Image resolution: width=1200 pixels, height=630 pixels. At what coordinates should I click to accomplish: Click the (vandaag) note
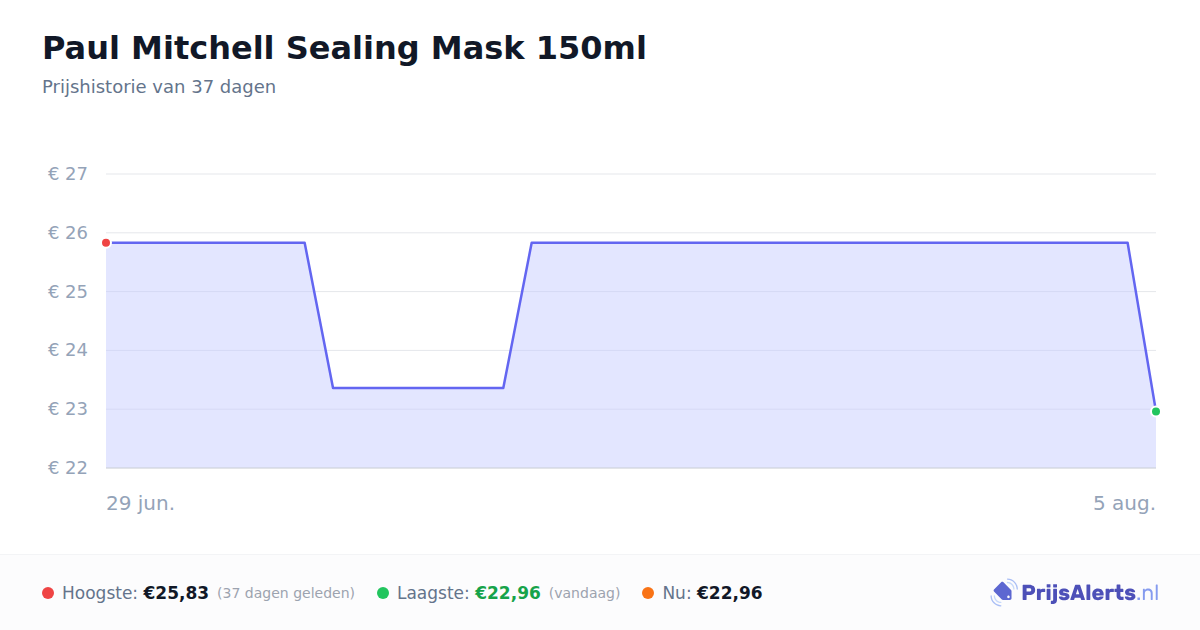pos(585,593)
